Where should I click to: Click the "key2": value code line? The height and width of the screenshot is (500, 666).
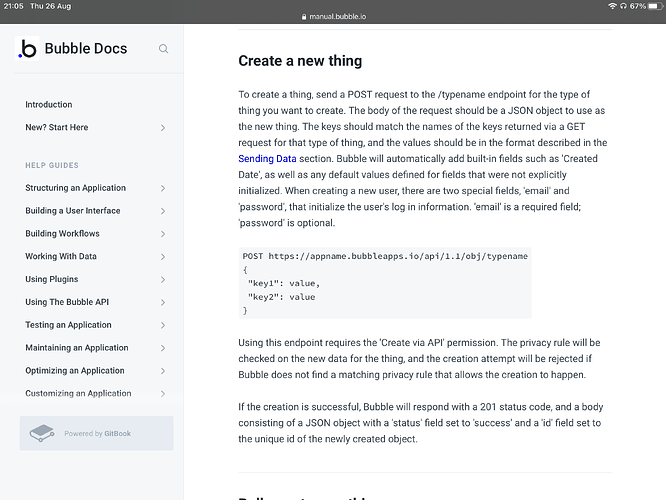point(282,297)
